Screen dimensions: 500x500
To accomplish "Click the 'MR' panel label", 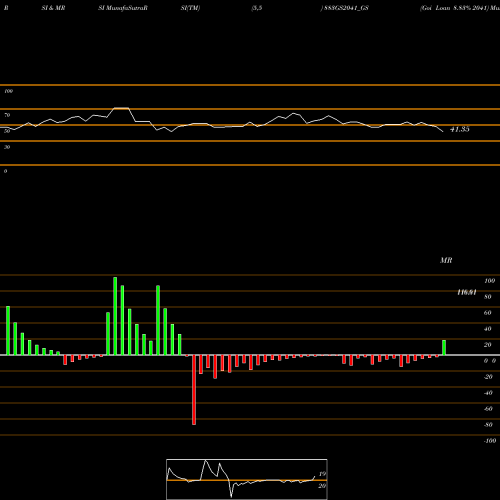I will [446, 260].
